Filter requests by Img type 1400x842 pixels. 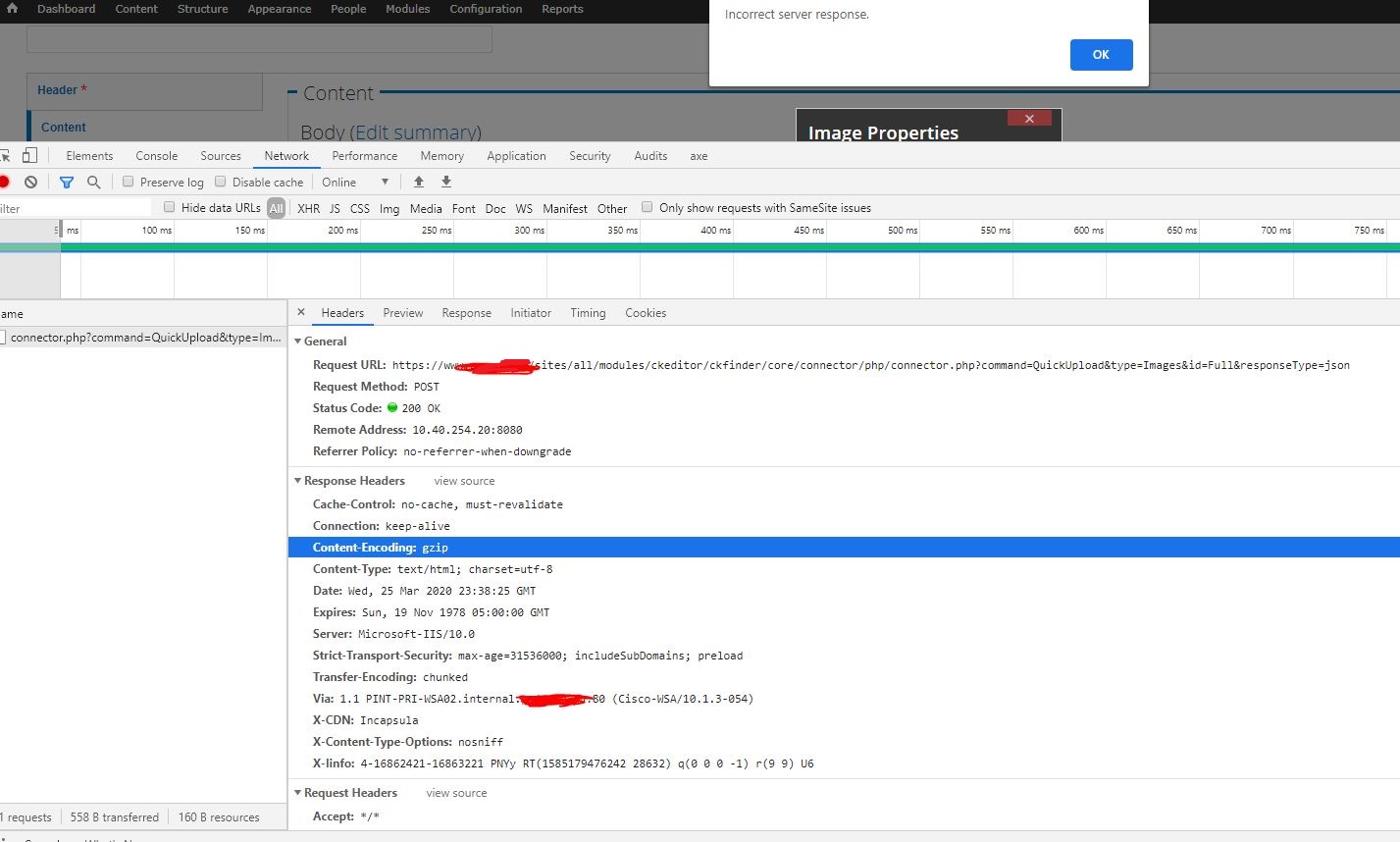tap(389, 207)
